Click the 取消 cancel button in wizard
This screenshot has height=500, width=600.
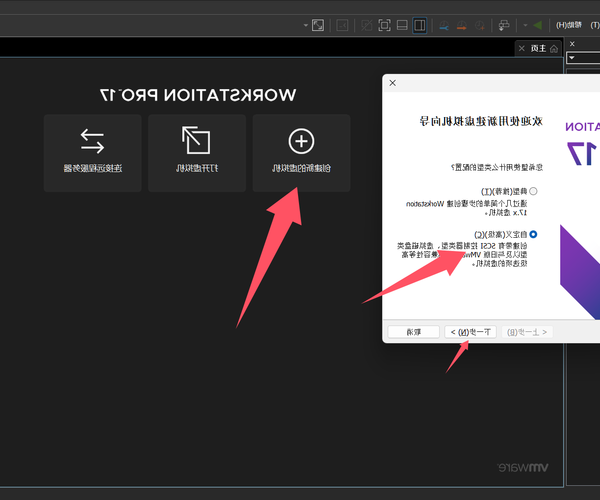coord(414,332)
